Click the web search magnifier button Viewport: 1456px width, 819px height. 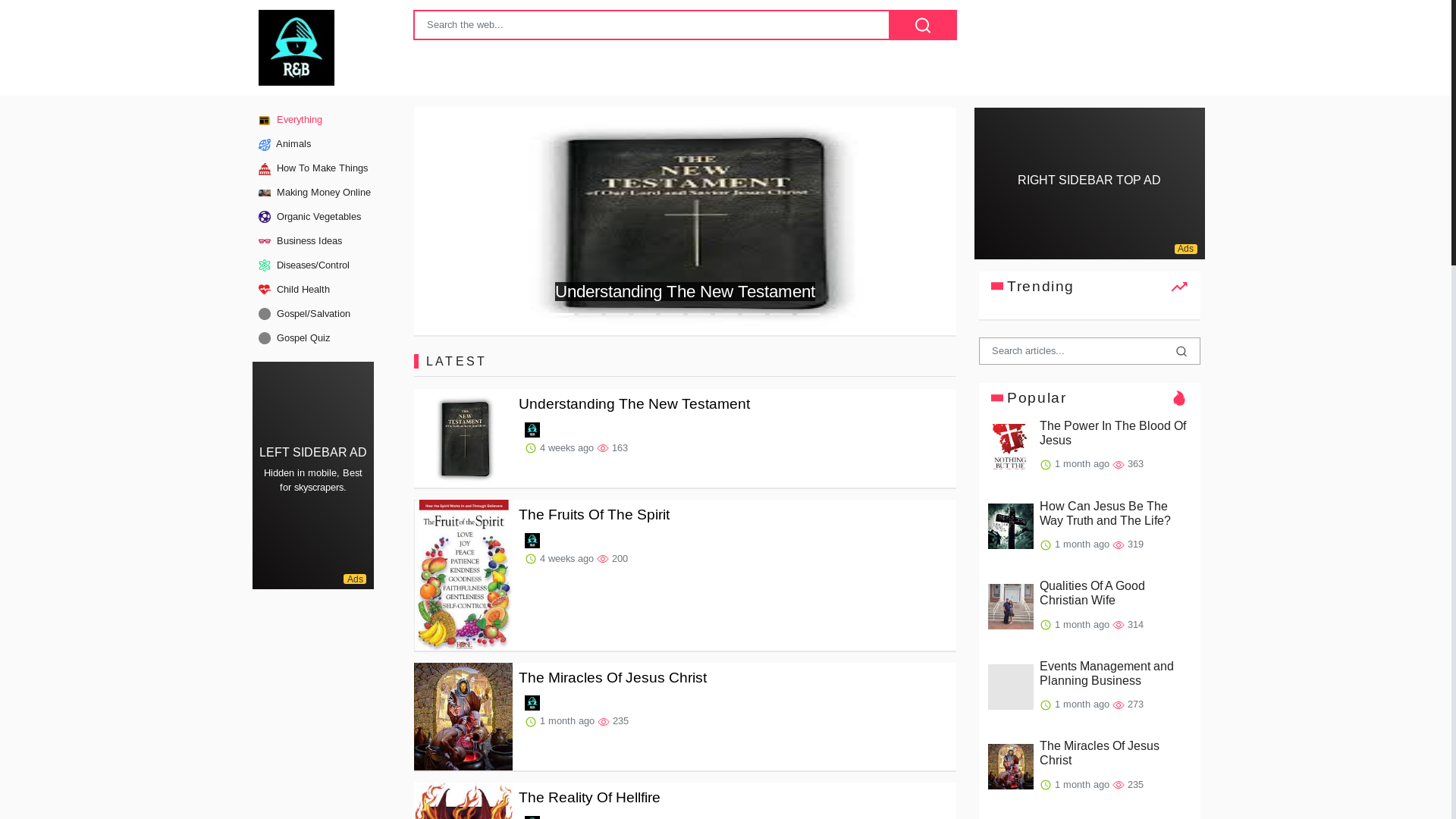pyautogui.click(x=923, y=25)
